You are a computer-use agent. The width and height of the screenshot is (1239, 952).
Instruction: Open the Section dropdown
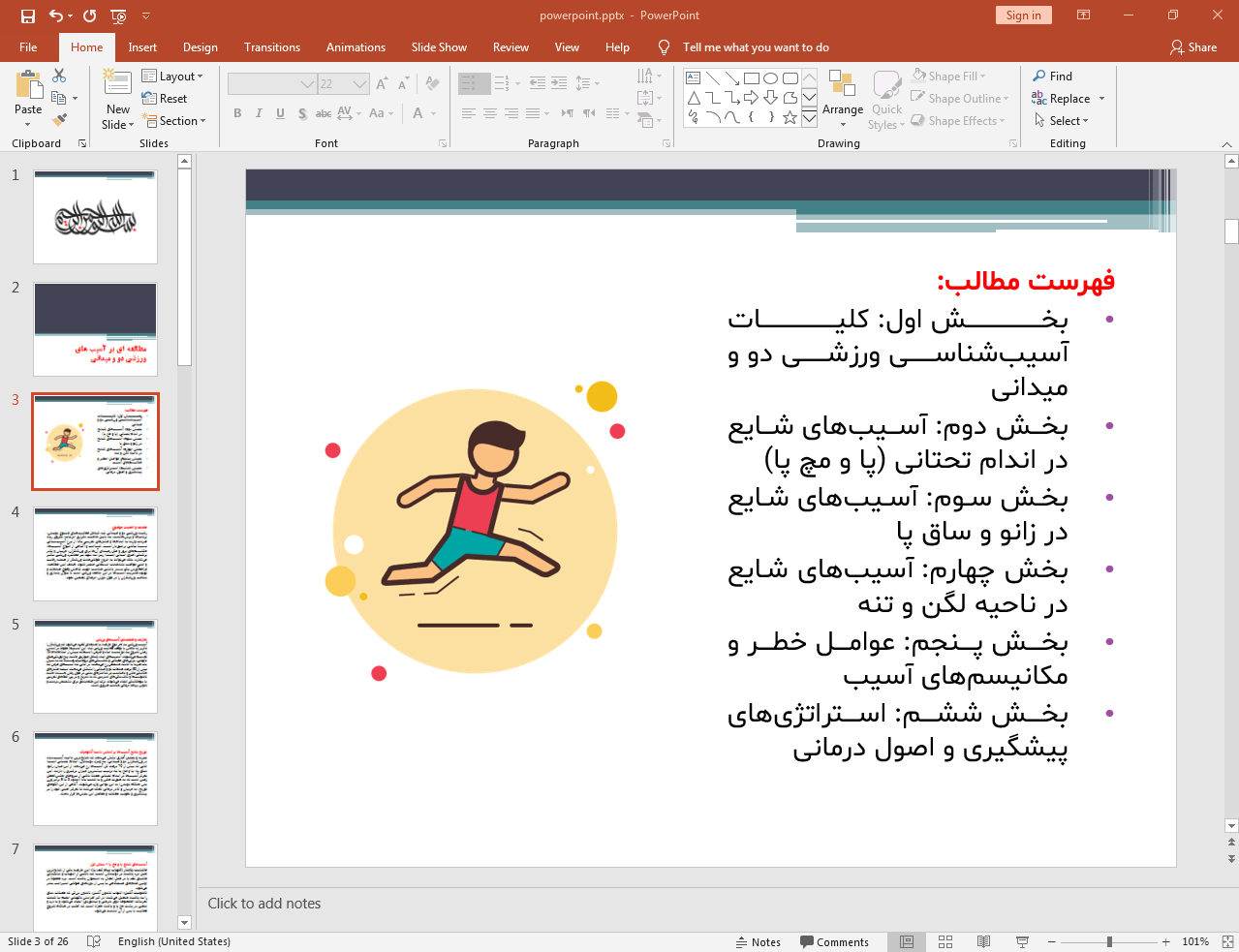coord(174,121)
